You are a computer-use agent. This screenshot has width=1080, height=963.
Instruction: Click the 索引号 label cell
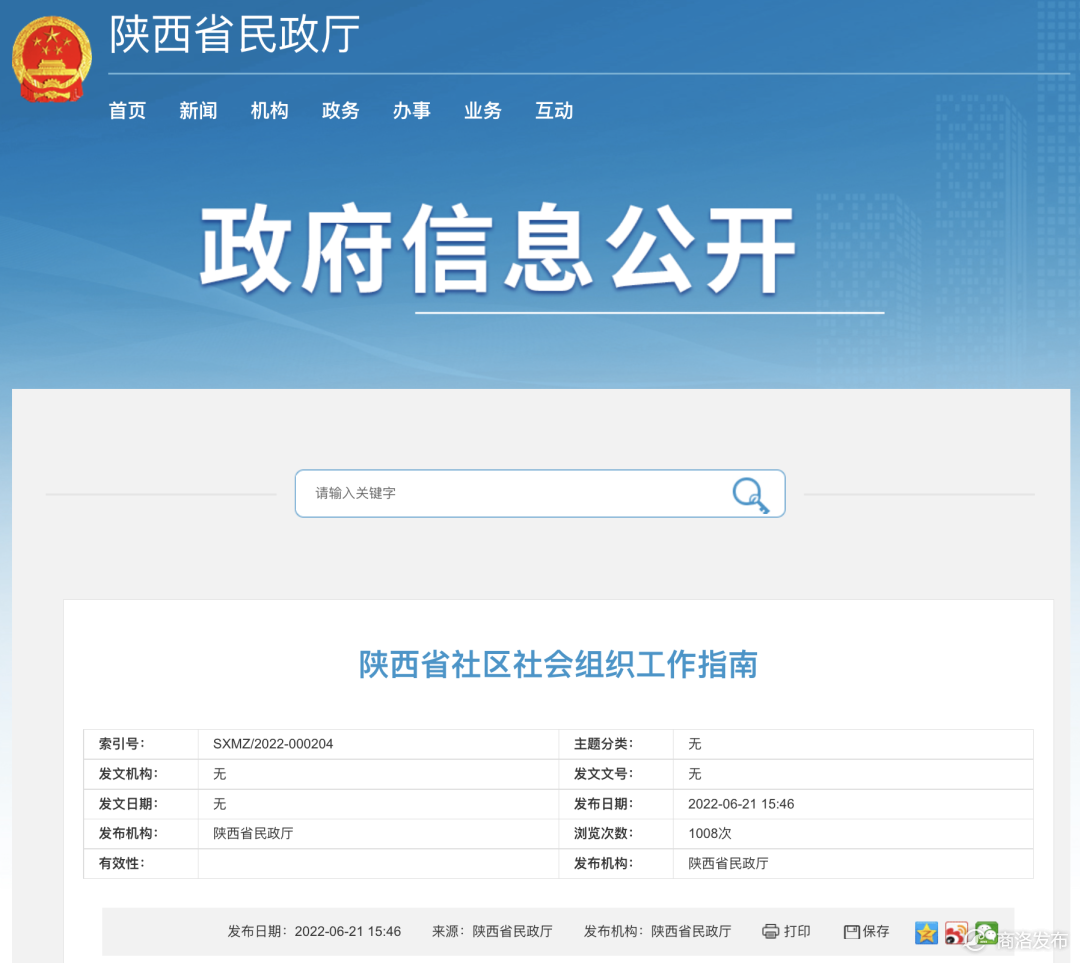[x=141, y=744]
